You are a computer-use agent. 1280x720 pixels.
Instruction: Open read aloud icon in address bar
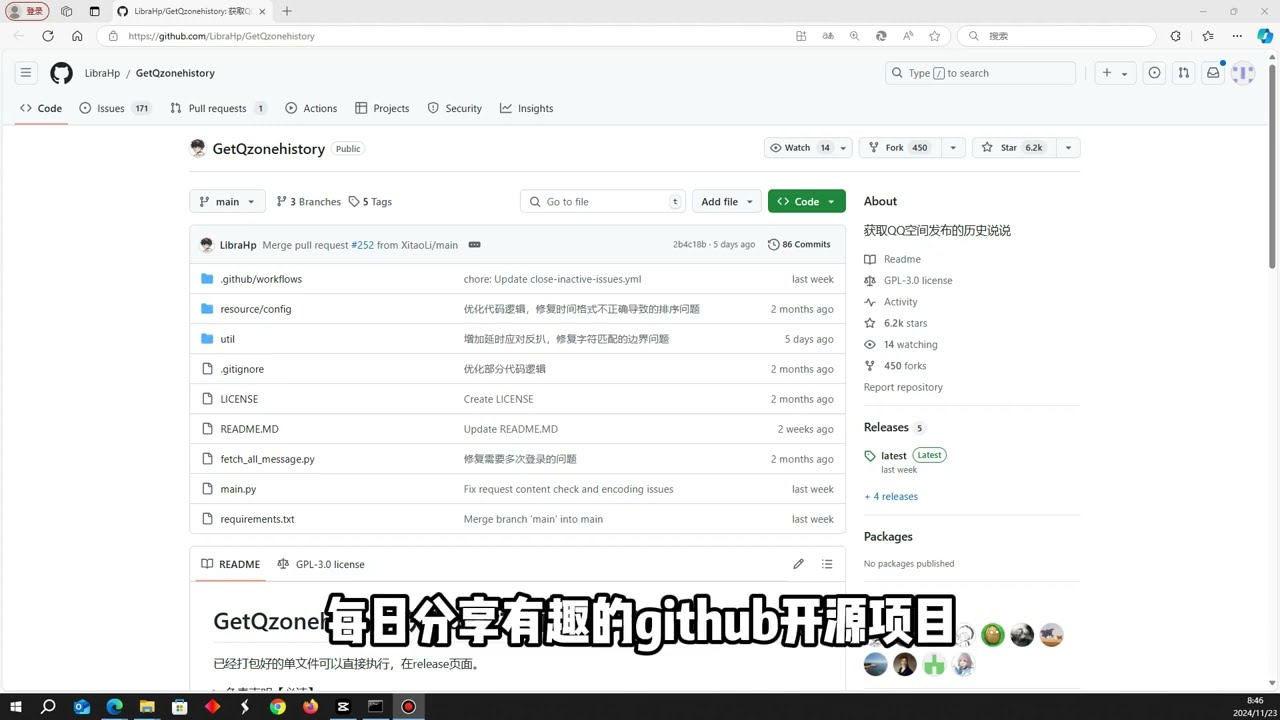click(908, 36)
